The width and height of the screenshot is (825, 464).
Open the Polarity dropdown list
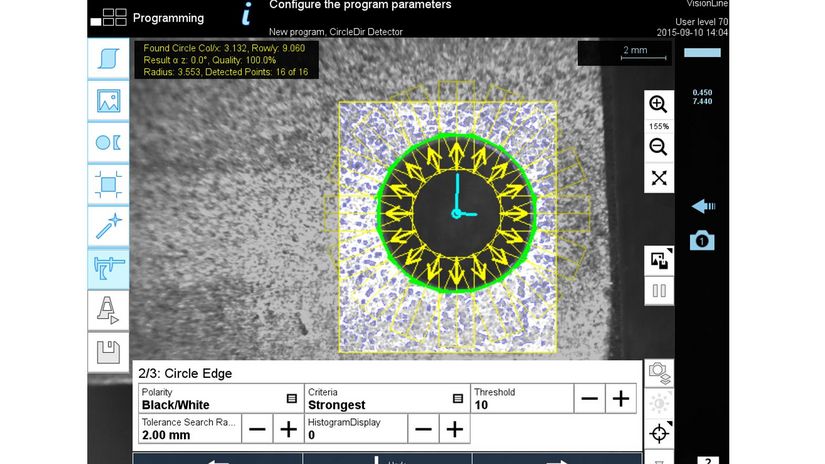(x=291, y=398)
